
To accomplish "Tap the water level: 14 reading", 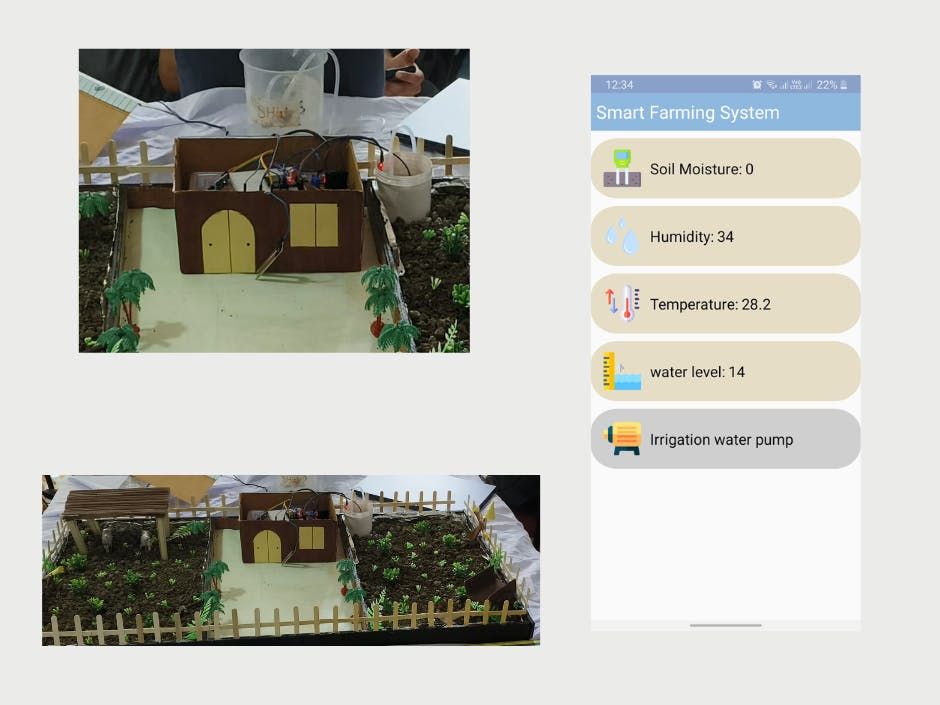I will click(697, 372).
